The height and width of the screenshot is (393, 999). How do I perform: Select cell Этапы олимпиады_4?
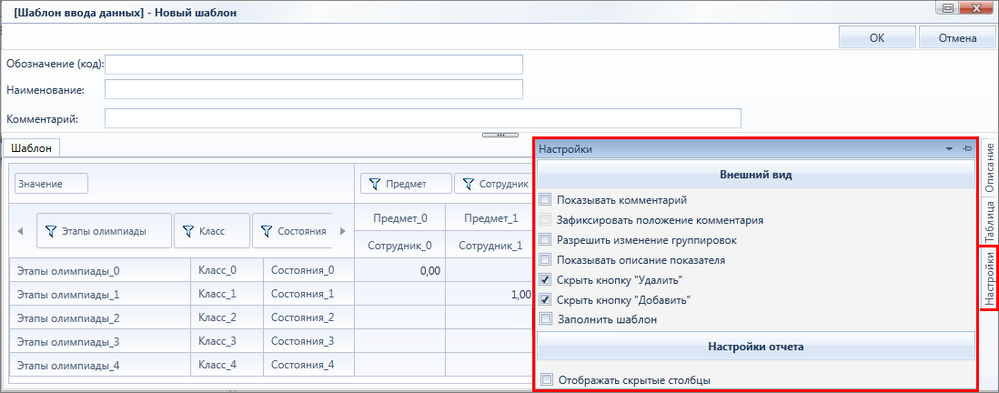(100, 365)
